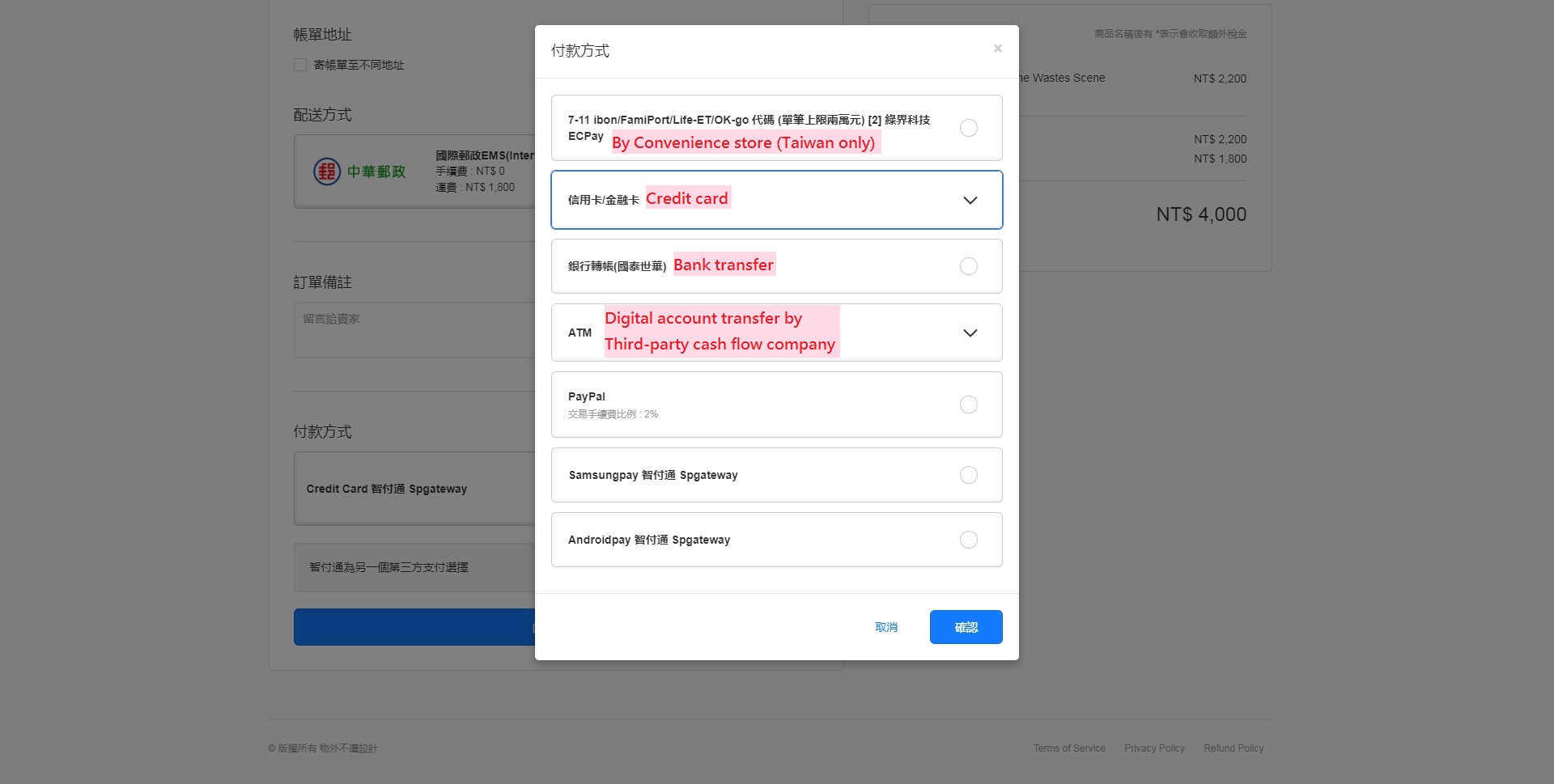Click the 取消 cancel button
The height and width of the screenshot is (784, 1554).
pyautogui.click(x=886, y=627)
